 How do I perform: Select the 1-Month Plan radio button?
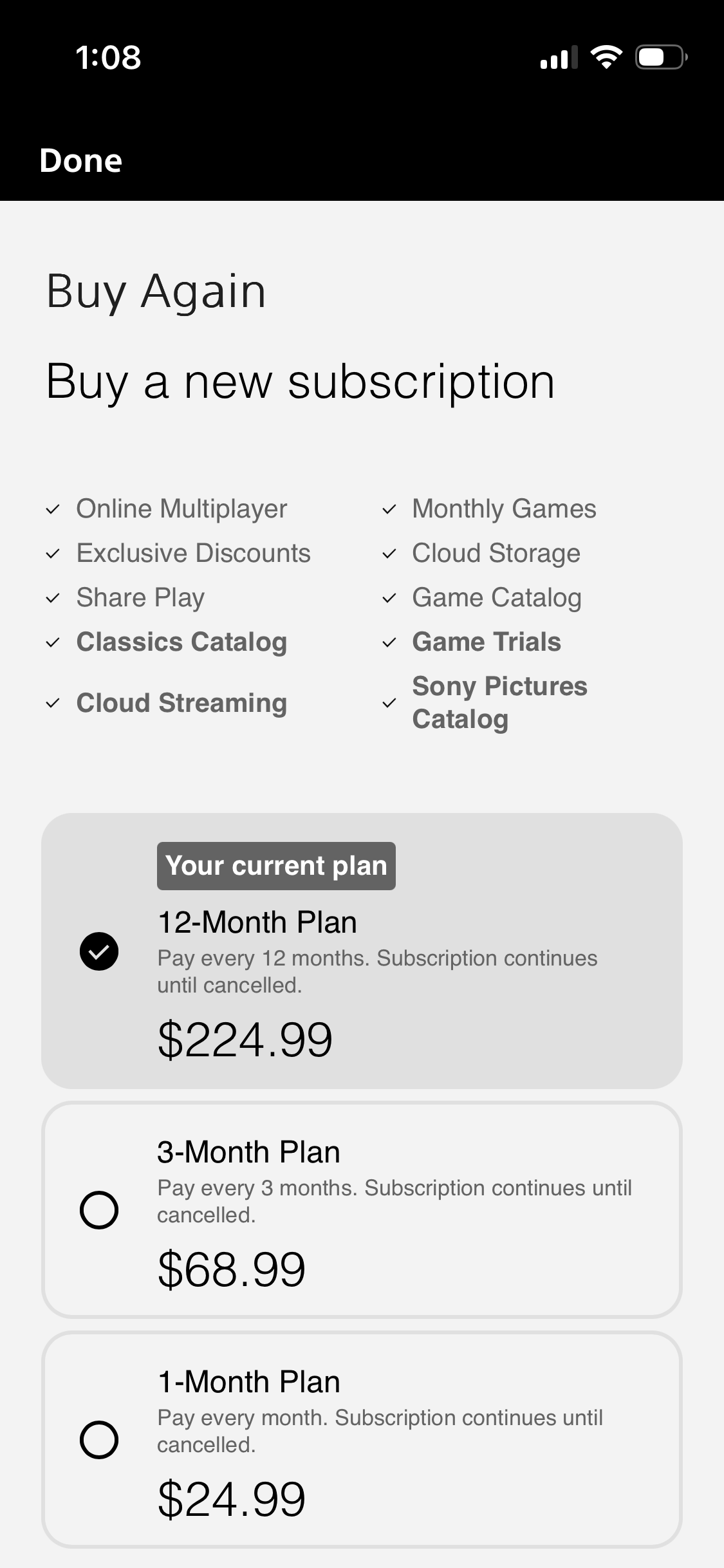(x=99, y=1439)
